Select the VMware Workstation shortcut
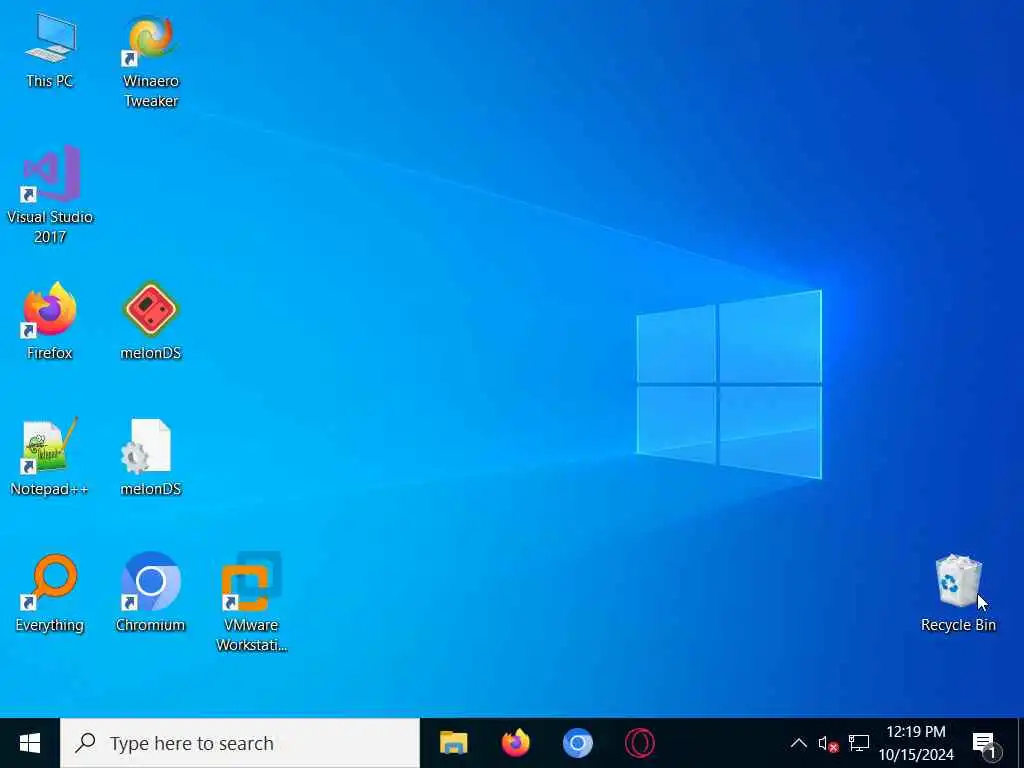Image resolution: width=1024 pixels, height=768 pixels. pyautogui.click(x=251, y=602)
